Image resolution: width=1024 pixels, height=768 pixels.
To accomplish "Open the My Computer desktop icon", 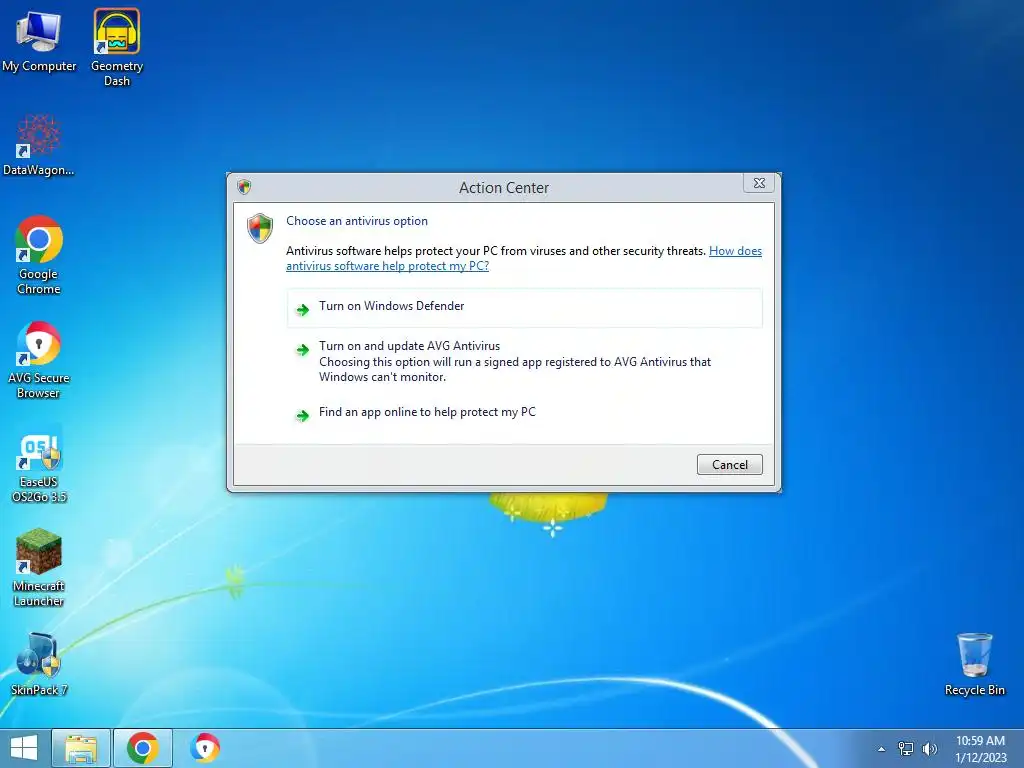I will 39,40.
